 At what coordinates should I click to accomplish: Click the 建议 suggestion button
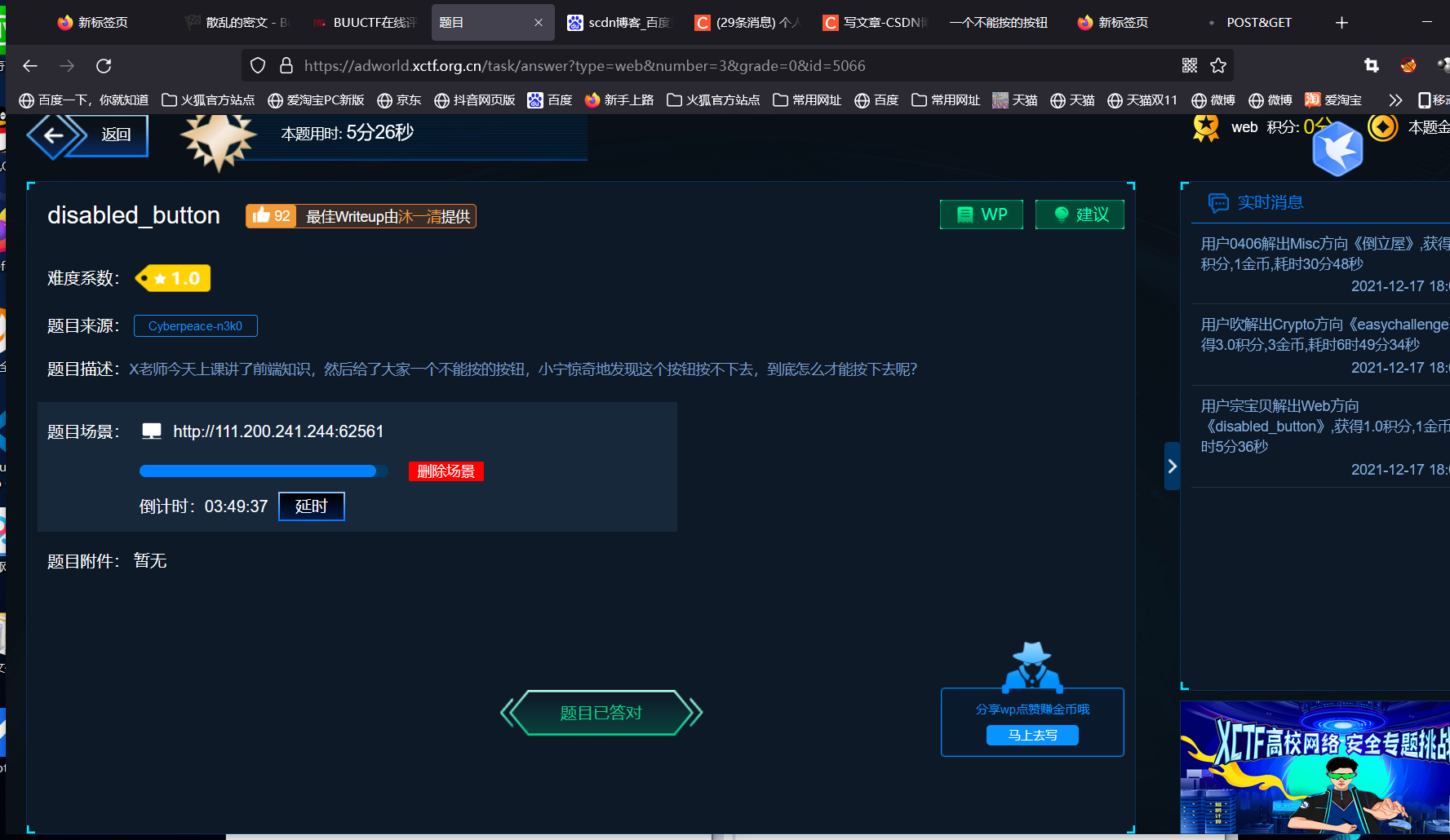tap(1079, 214)
